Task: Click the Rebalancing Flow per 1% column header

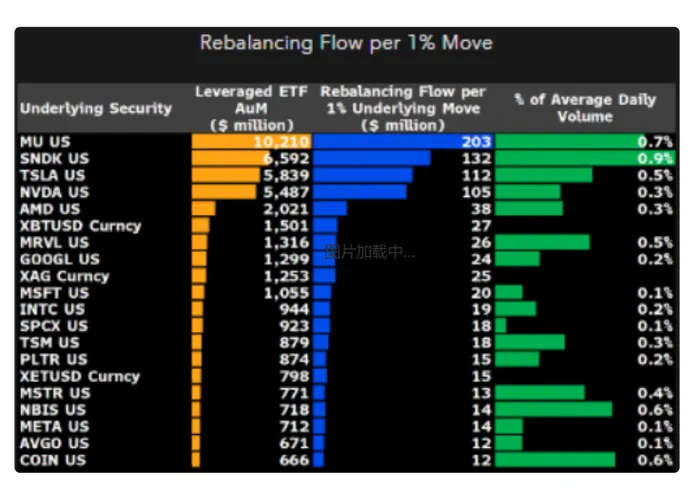Action: pos(403,108)
